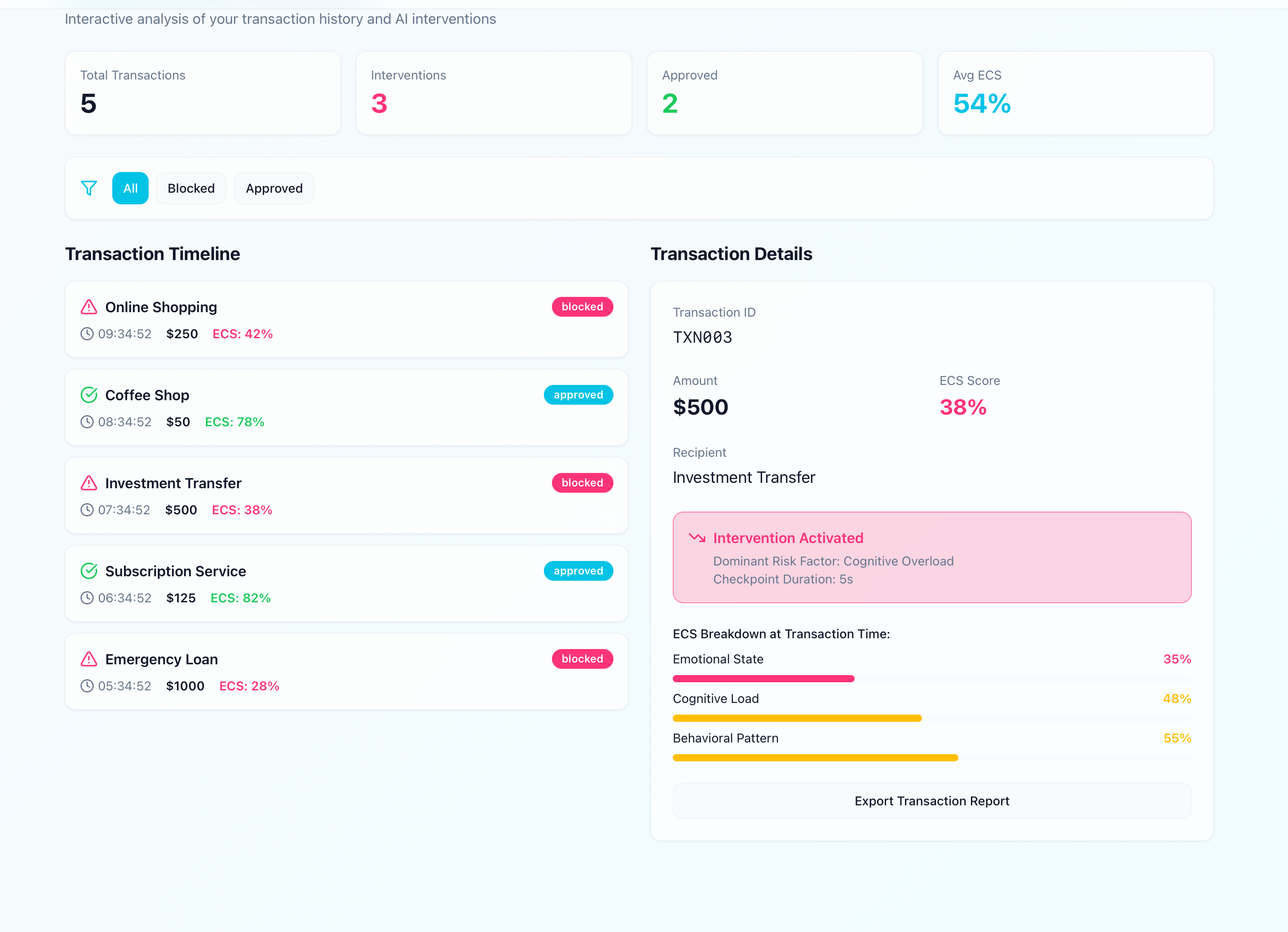Click blocked badge on Online Shopping
The image size is (1288, 932).
tap(582, 307)
